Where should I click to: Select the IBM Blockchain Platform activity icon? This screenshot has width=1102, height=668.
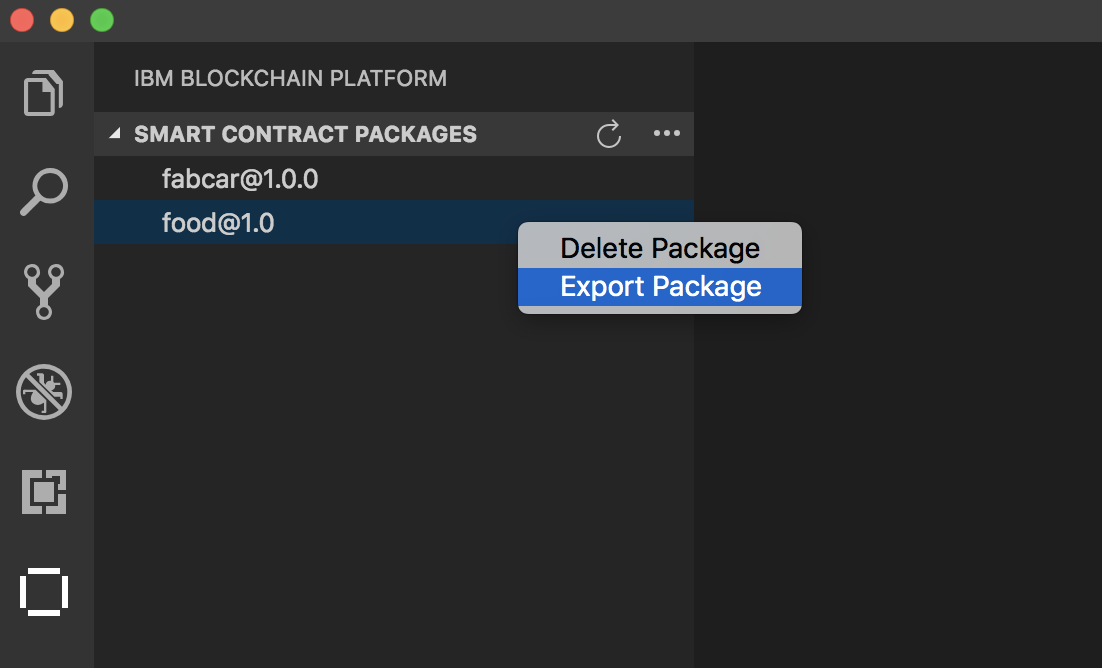tap(44, 591)
